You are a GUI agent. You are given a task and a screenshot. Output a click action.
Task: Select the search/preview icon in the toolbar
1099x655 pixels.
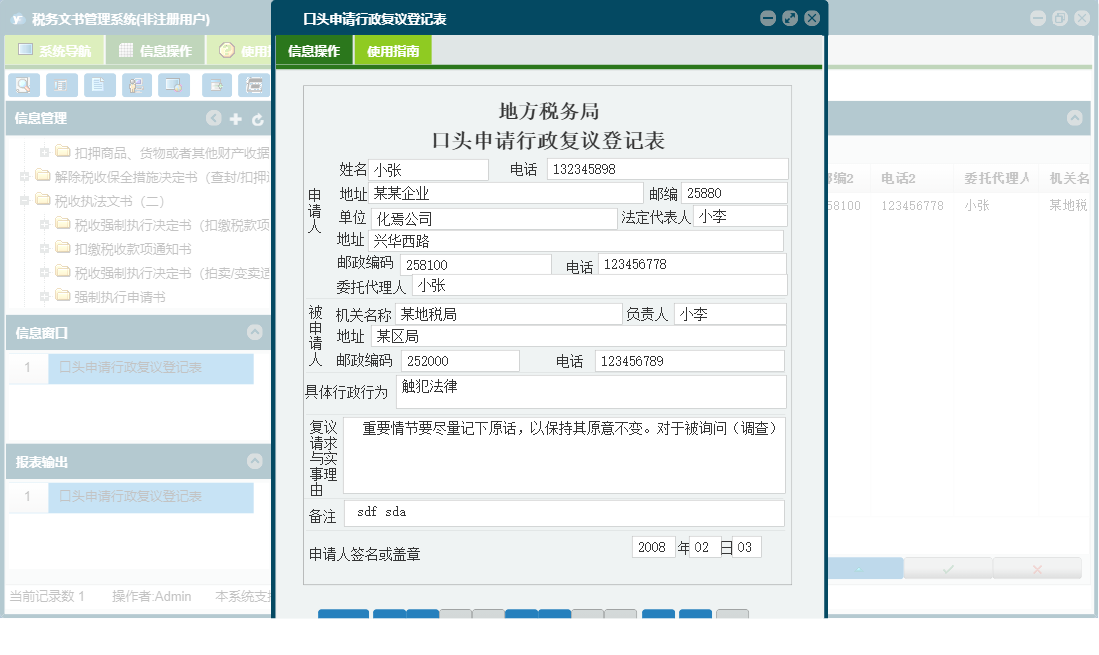pos(23,85)
